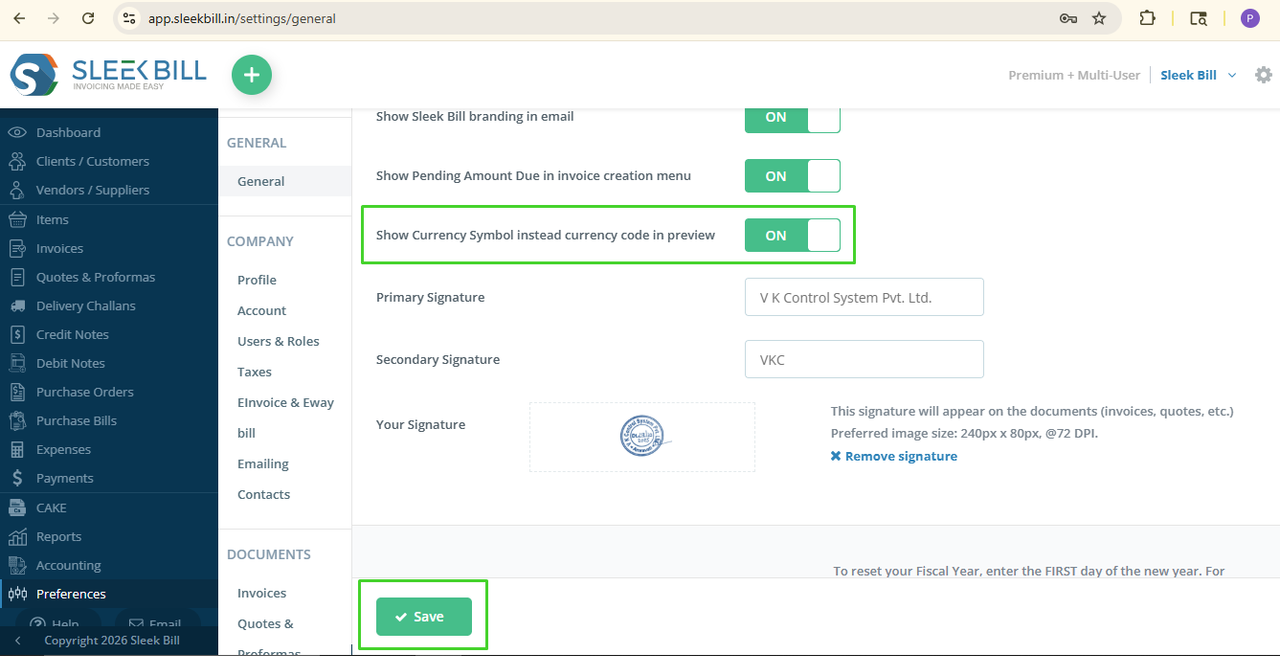Click the Vendors / Suppliers person icon
This screenshot has height=656, width=1280.
(x=17, y=190)
